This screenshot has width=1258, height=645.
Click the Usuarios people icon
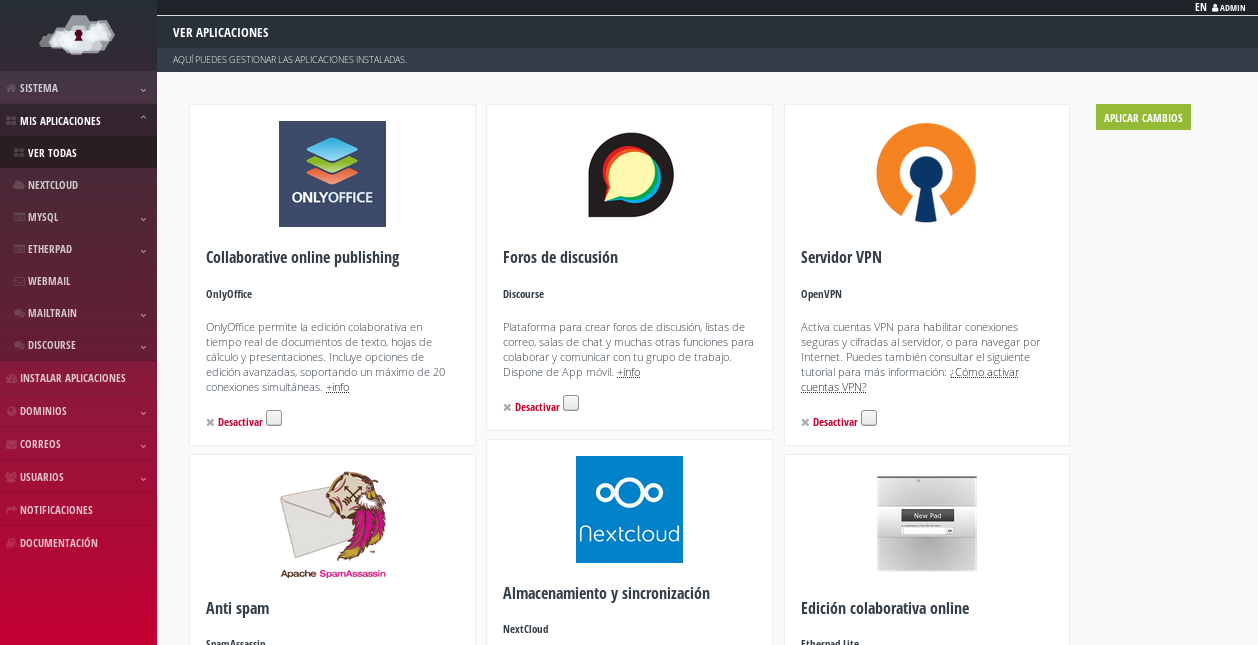click(x=11, y=477)
